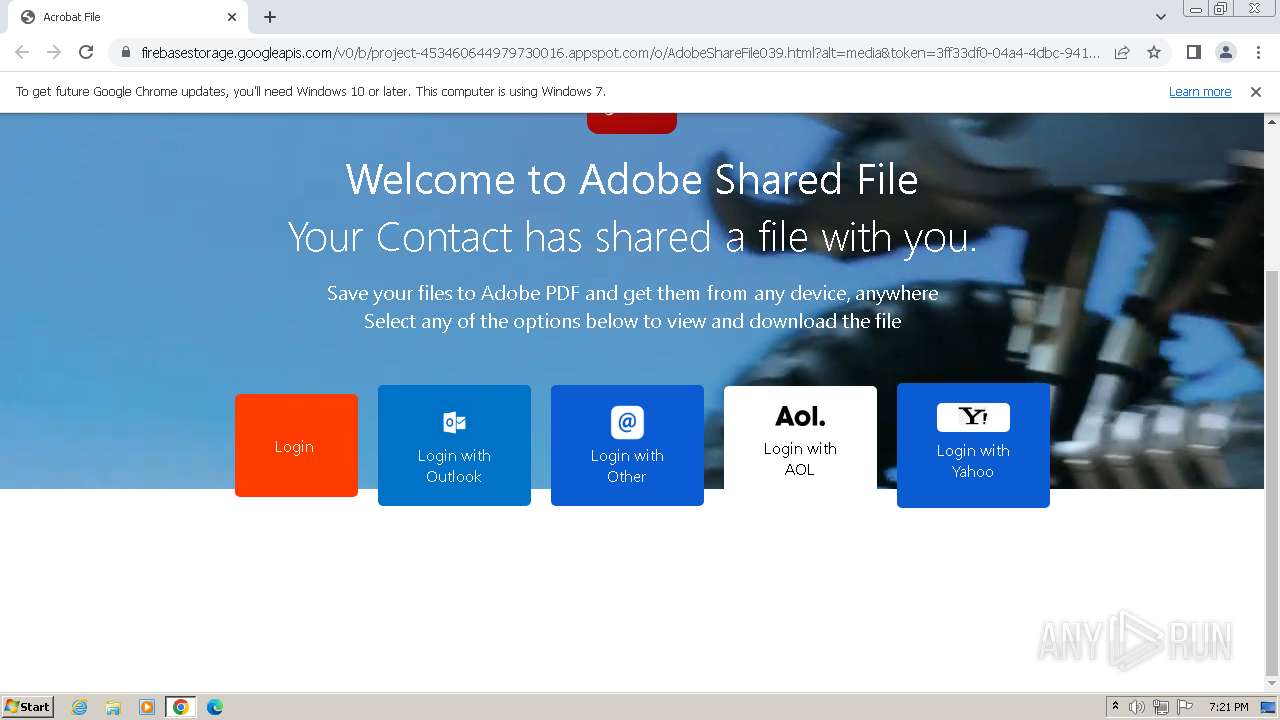Click the red Adobe logo at top

(632, 122)
